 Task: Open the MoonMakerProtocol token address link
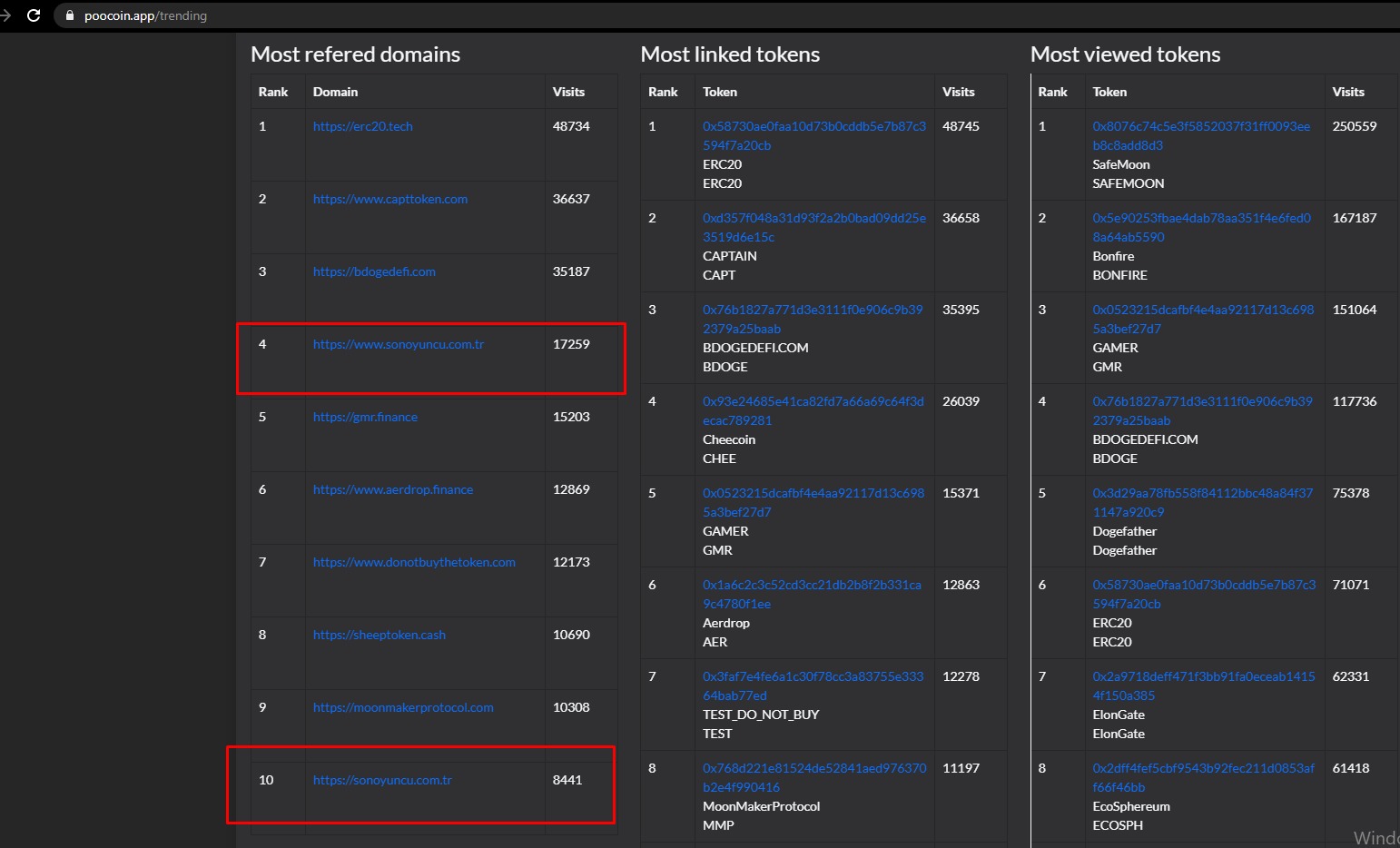point(814,777)
